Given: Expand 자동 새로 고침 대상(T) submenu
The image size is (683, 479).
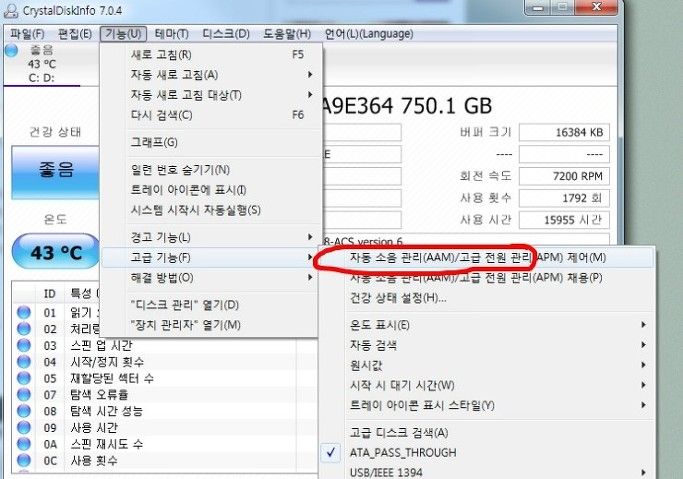Looking at the screenshot, I should click(212, 95).
